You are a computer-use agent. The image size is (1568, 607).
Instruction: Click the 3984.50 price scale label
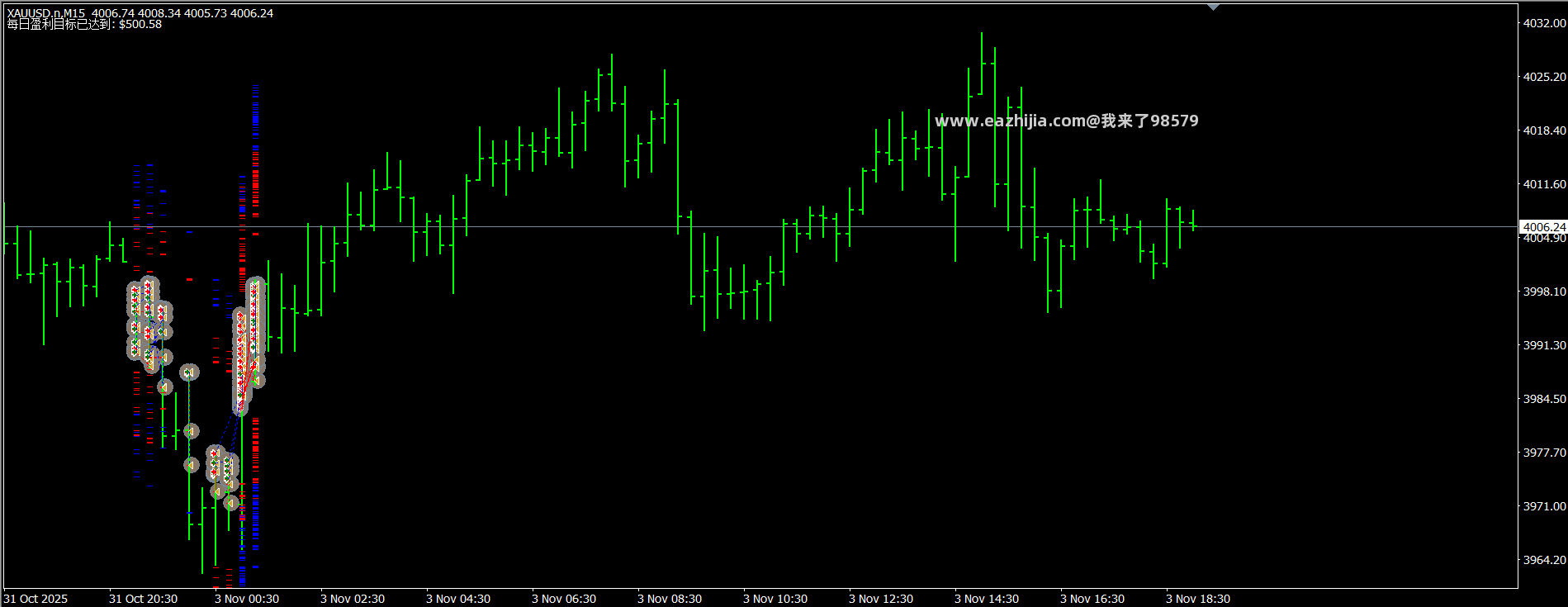pos(1544,399)
